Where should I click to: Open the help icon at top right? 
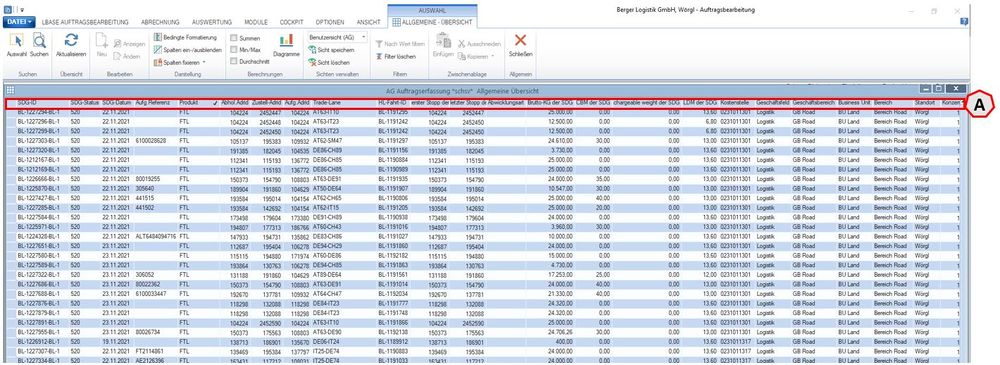(964, 22)
